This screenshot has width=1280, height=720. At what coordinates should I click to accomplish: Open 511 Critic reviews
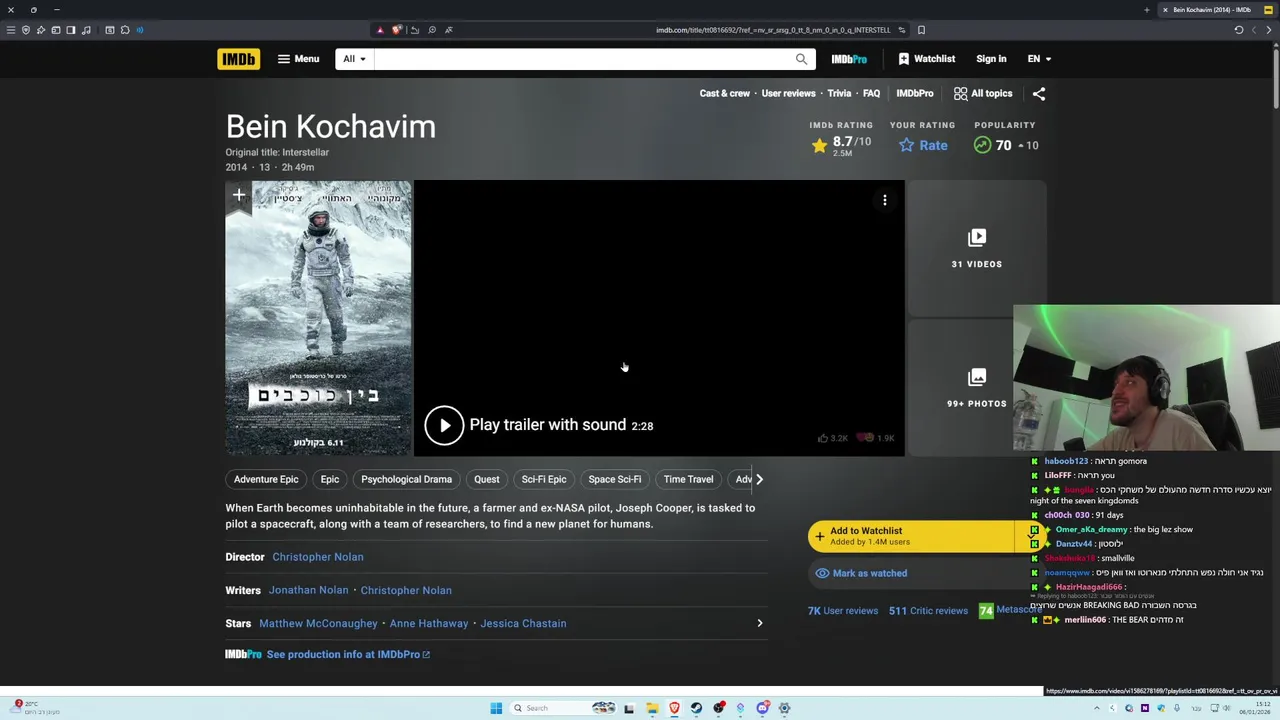point(928,610)
